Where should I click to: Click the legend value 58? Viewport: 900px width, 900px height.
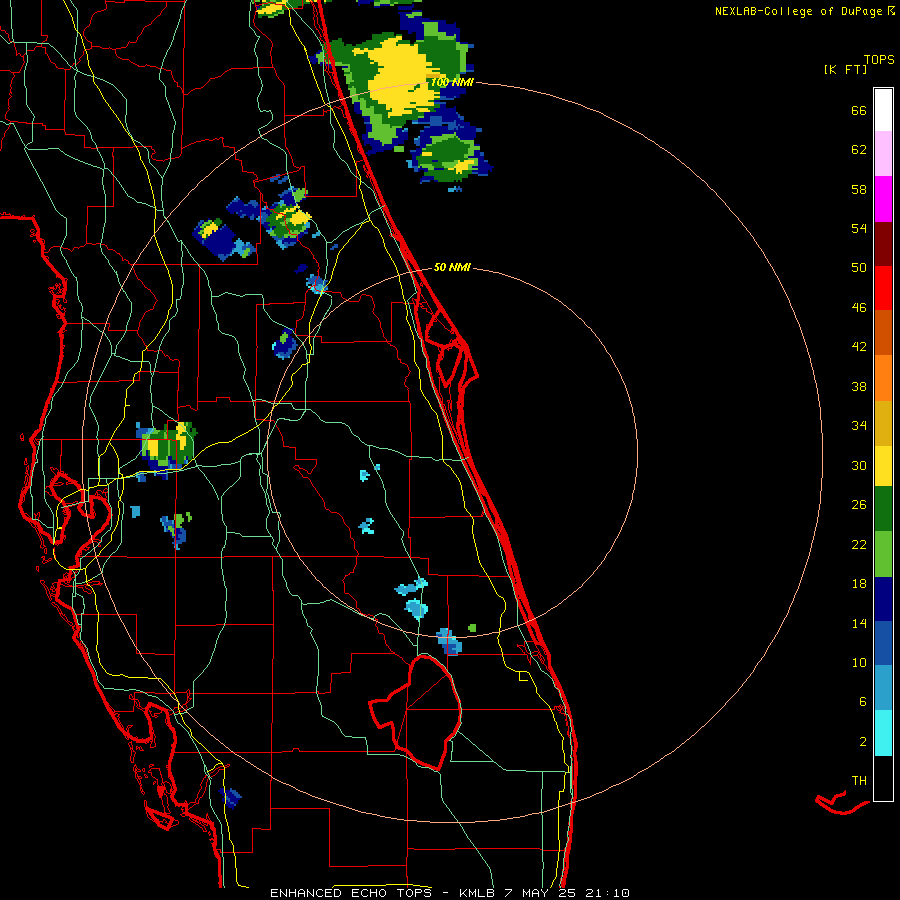pos(859,189)
